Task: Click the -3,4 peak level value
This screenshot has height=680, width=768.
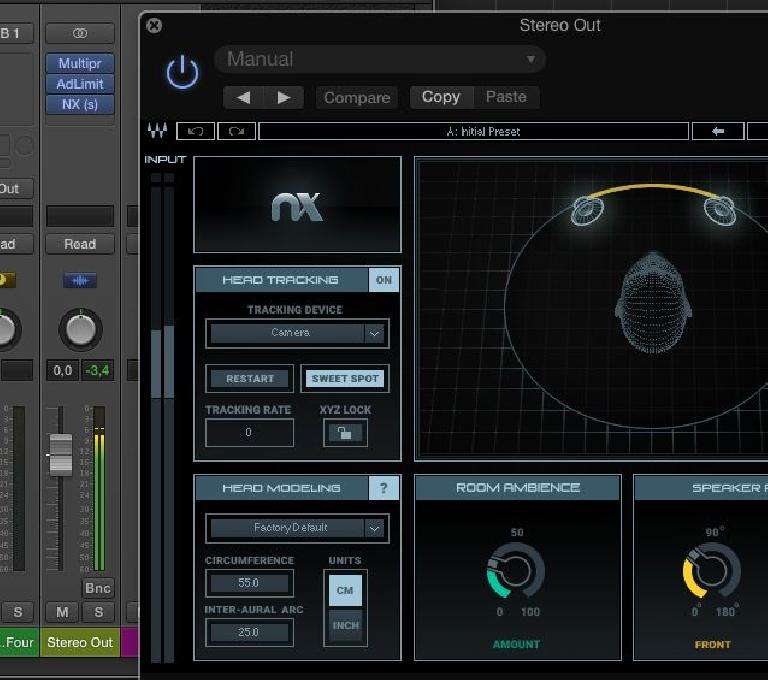Action: (x=97, y=370)
